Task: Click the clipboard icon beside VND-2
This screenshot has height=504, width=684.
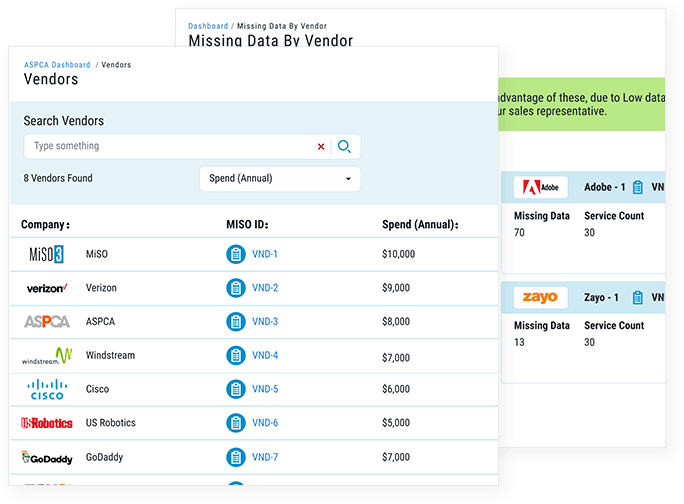Action: tap(236, 288)
